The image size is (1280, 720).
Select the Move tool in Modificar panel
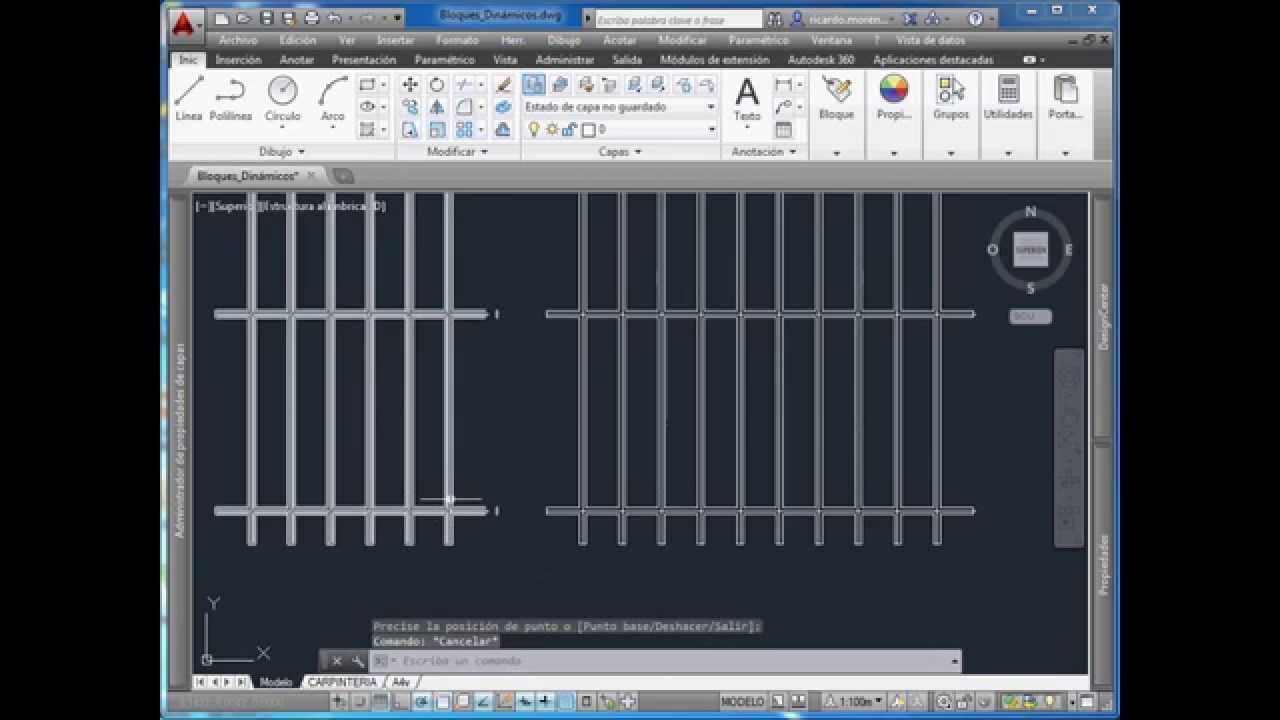pyautogui.click(x=410, y=85)
